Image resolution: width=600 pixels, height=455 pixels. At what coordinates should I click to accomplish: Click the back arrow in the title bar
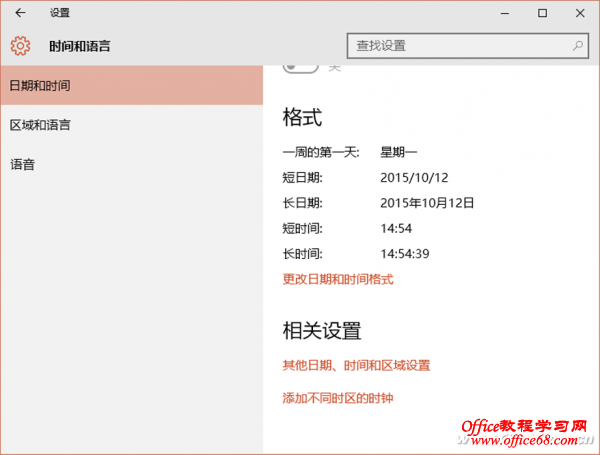point(20,13)
